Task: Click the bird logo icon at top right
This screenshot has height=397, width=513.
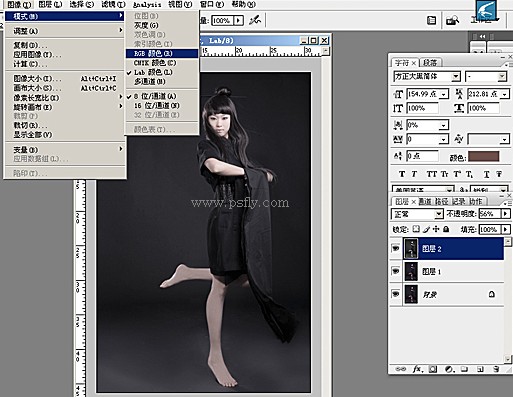Action: pyautogui.click(x=486, y=10)
